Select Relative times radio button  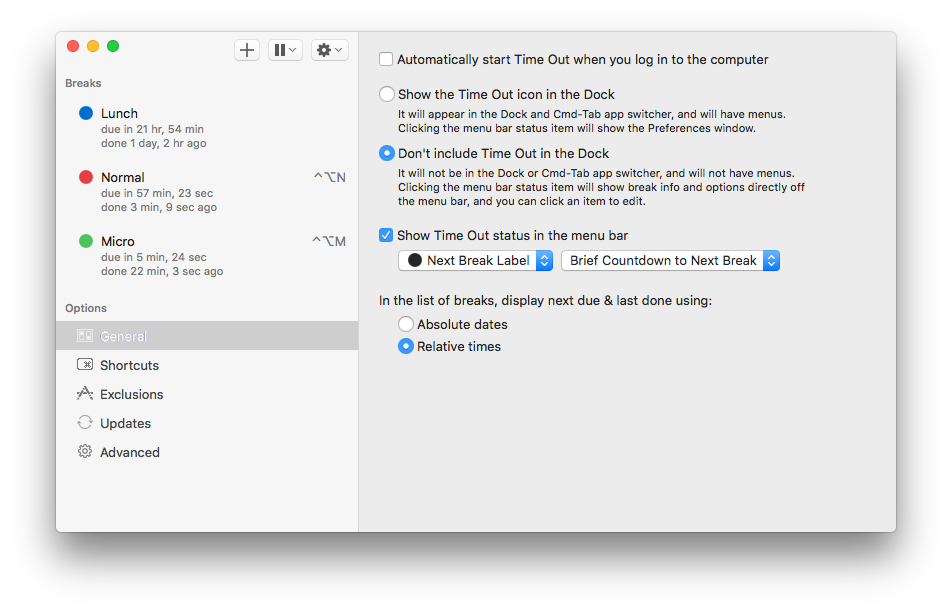pyautogui.click(x=406, y=346)
